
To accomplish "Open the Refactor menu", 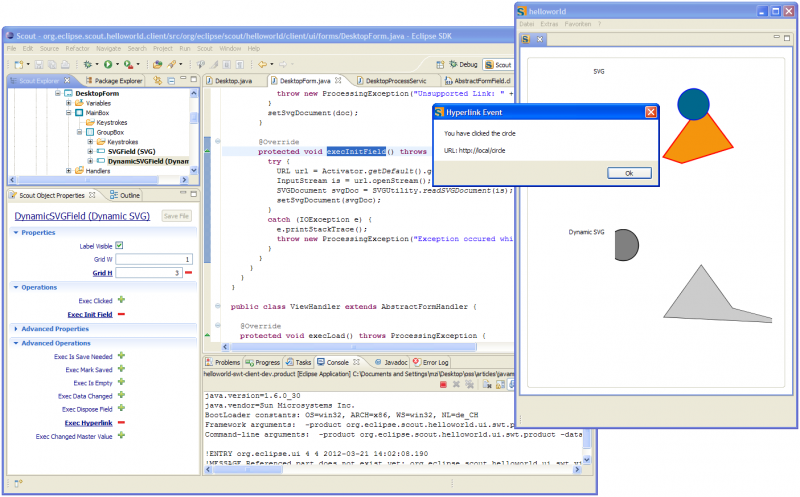I will pos(77,48).
